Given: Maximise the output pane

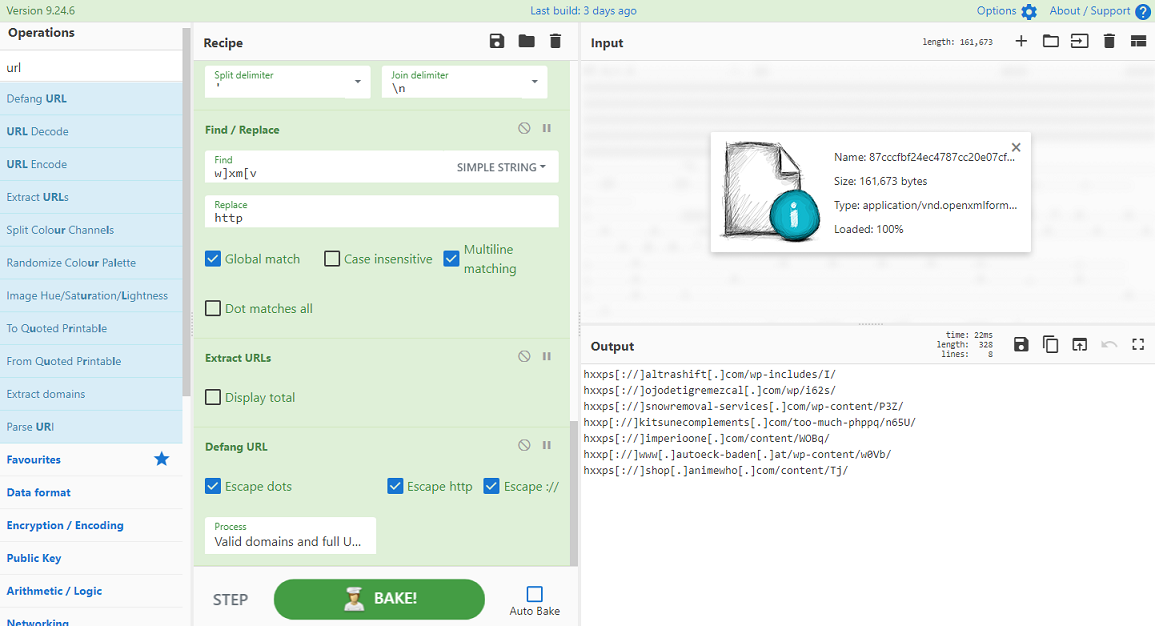Looking at the screenshot, I should (x=1138, y=345).
